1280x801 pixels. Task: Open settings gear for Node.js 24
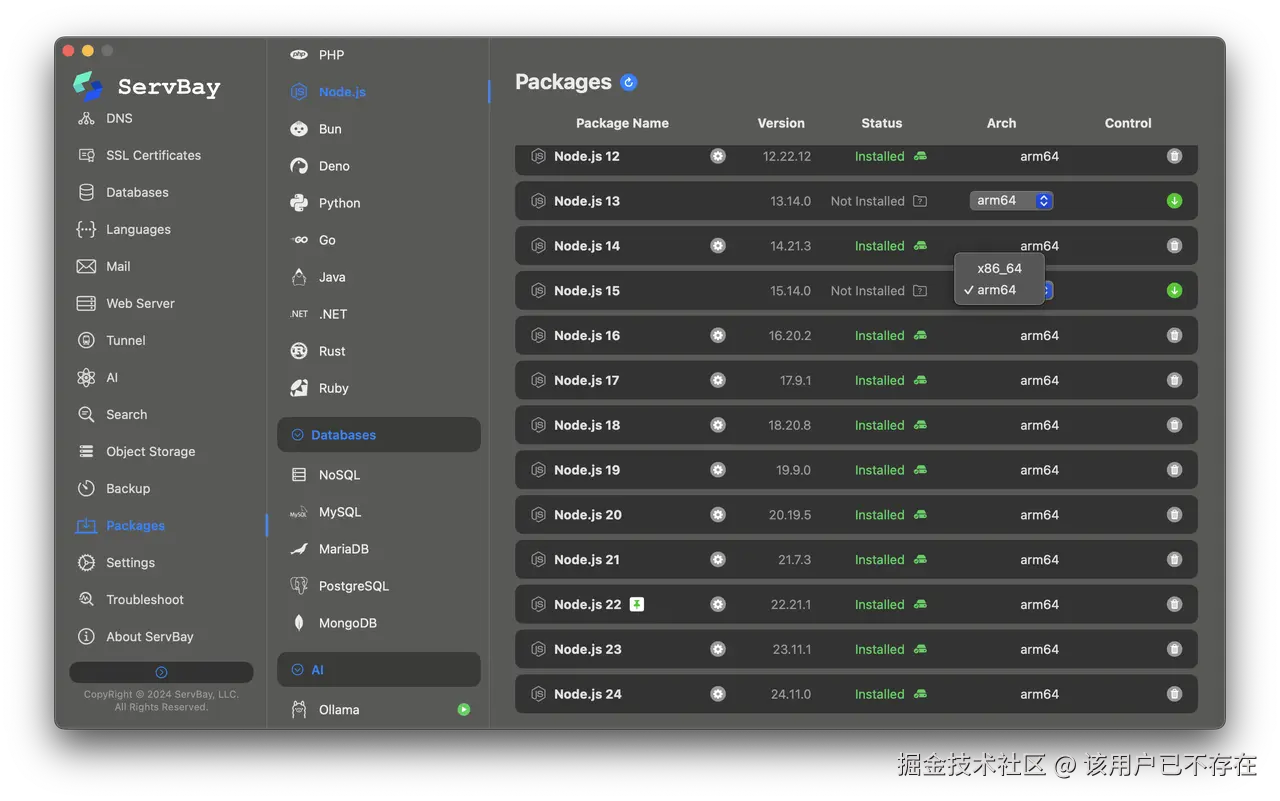(718, 694)
